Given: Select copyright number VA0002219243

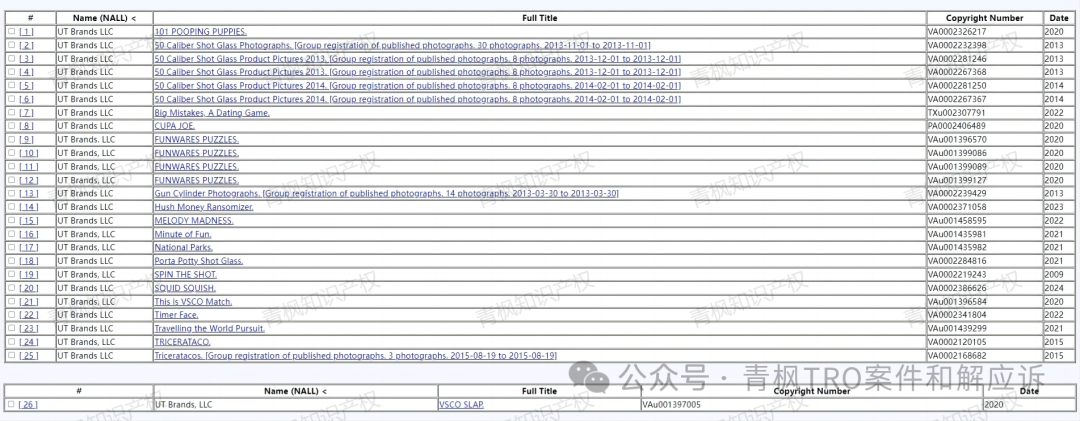Looking at the screenshot, I should coord(957,274).
